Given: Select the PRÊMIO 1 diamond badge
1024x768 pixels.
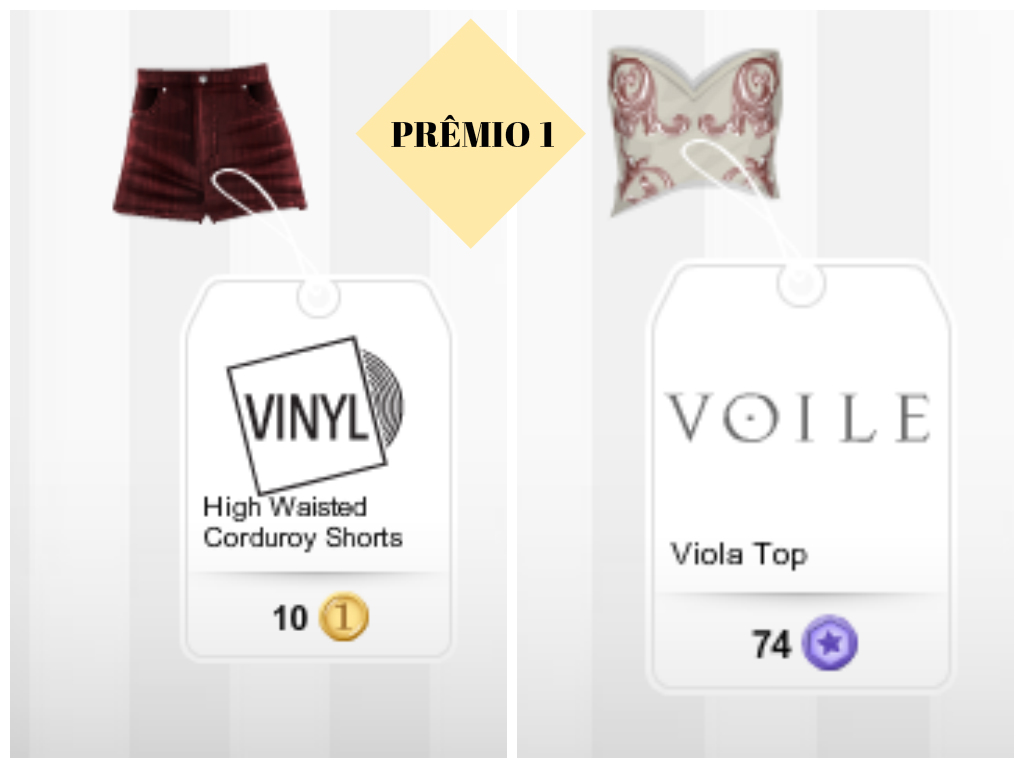Looking at the screenshot, I should pyautogui.click(x=470, y=133).
